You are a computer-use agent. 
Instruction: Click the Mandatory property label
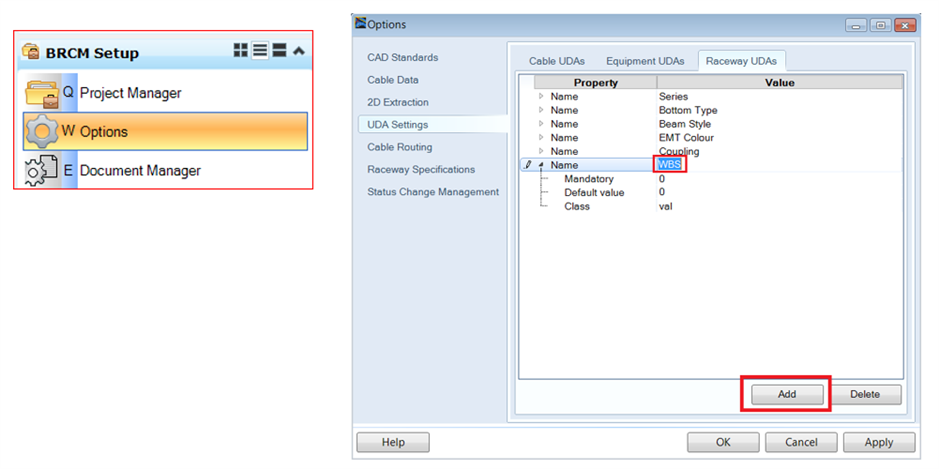point(589,178)
